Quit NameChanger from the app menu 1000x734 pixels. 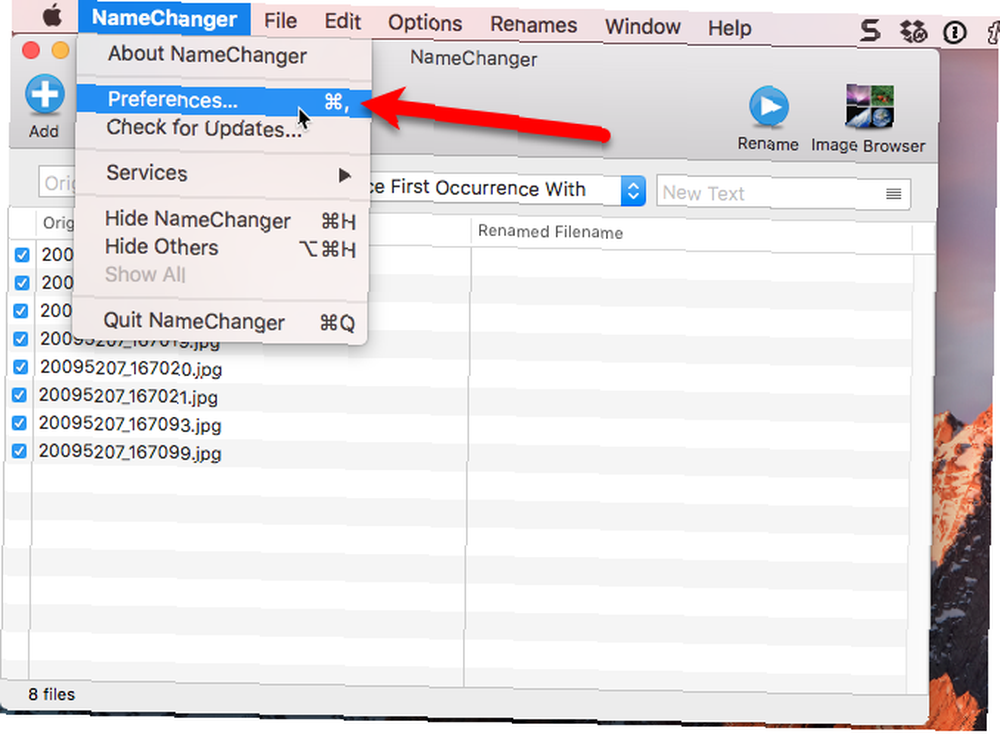220,322
